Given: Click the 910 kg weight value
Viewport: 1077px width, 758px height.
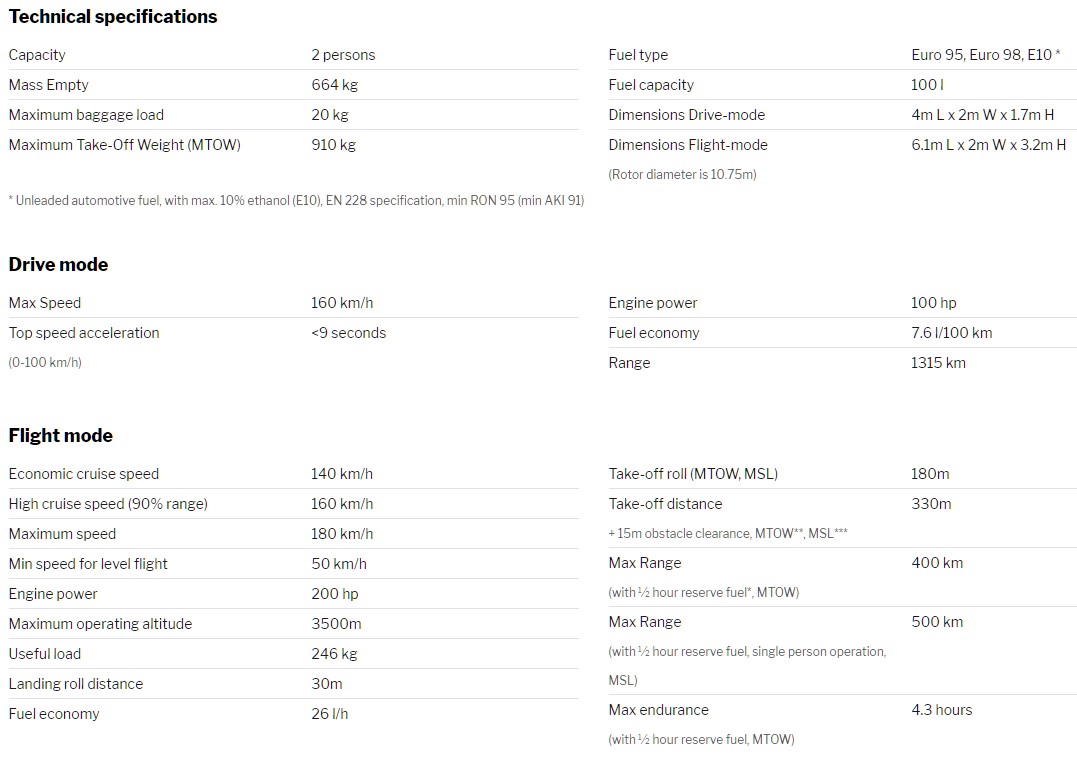Looking at the screenshot, I should [x=333, y=145].
